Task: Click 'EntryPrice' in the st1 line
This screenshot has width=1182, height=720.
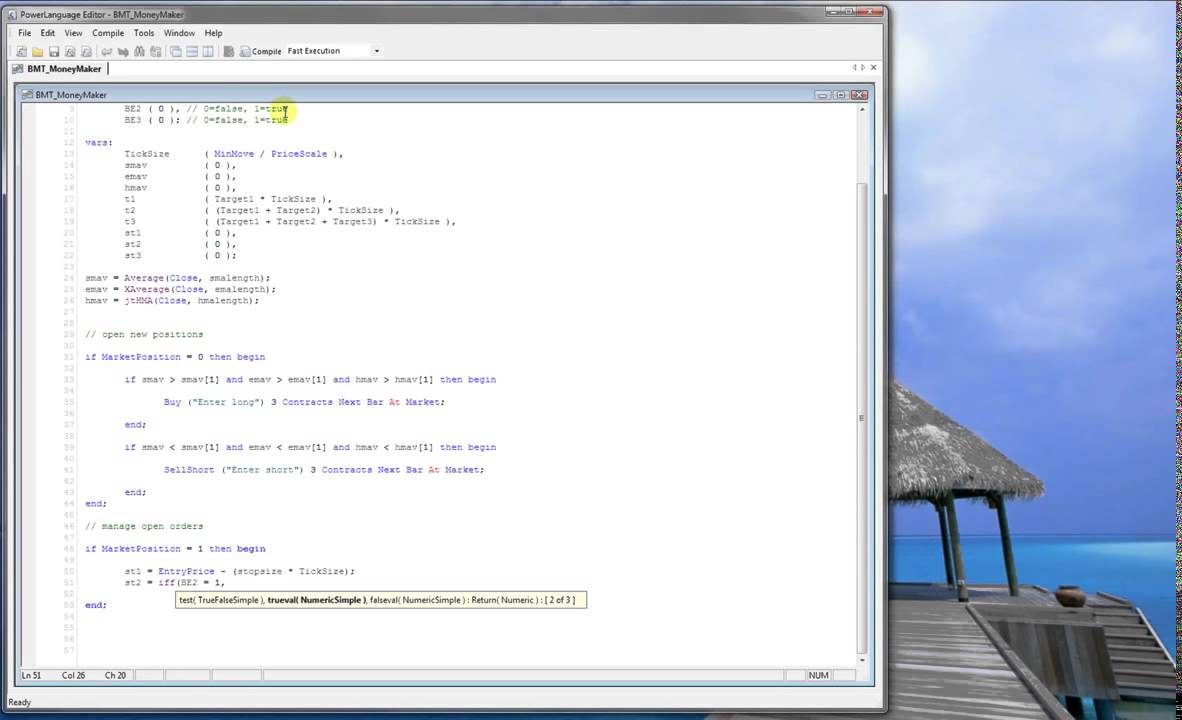Action: (186, 571)
